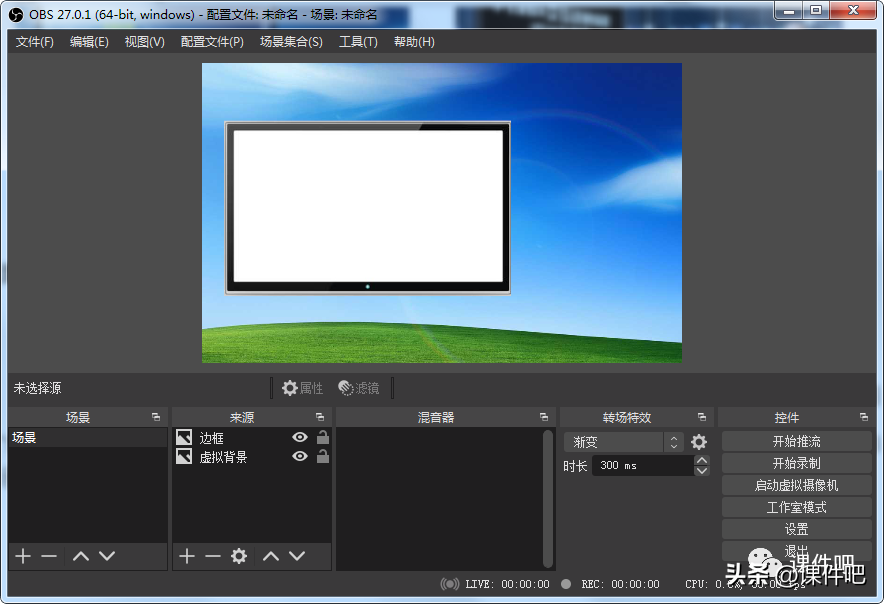The image size is (884, 604).
Task: Toggle visibility eye of 边框 source
Action: click(300, 437)
